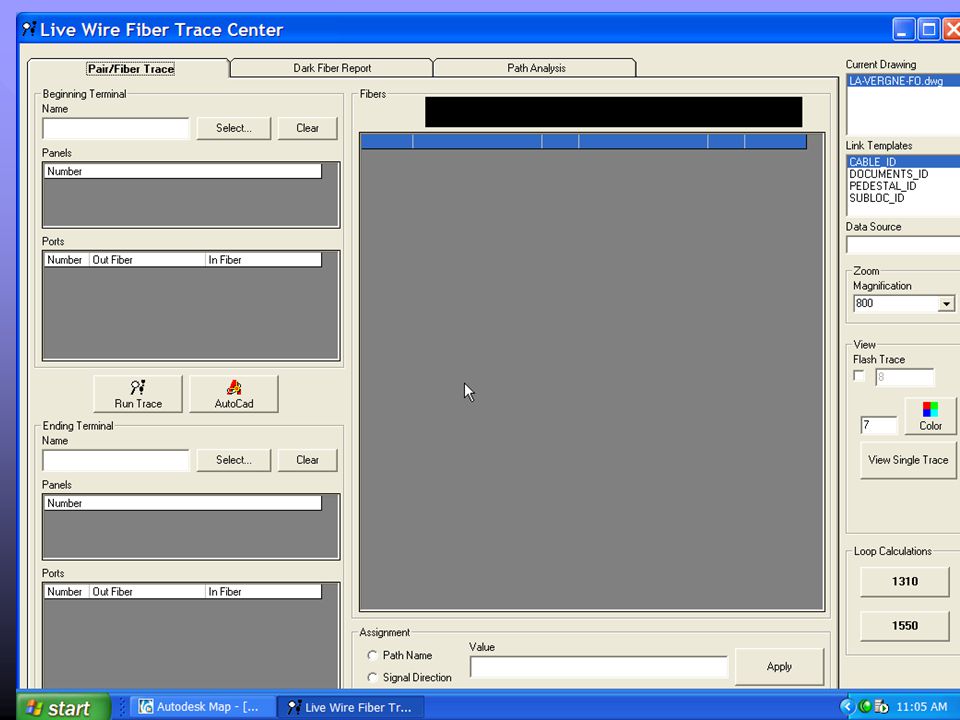Open the Path Analysis tab
The width and height of the screenshot is (960, 720).
tap(536, 68)
